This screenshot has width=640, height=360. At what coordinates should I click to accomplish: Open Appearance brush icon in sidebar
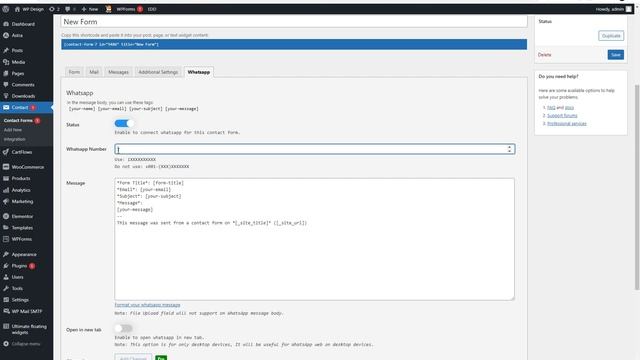6,254
